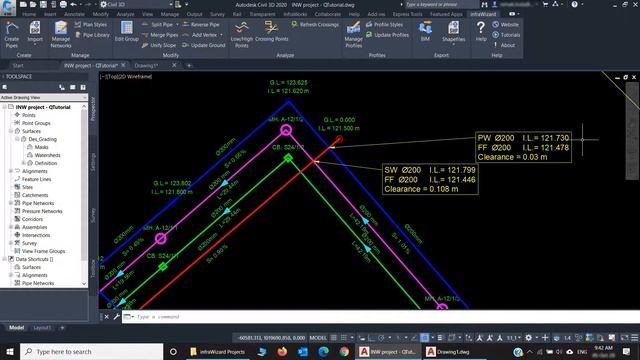Viewport: 640px width, 360px height.
Task: Run the Low/High Points analysis
Action: [x=242, y=35]
